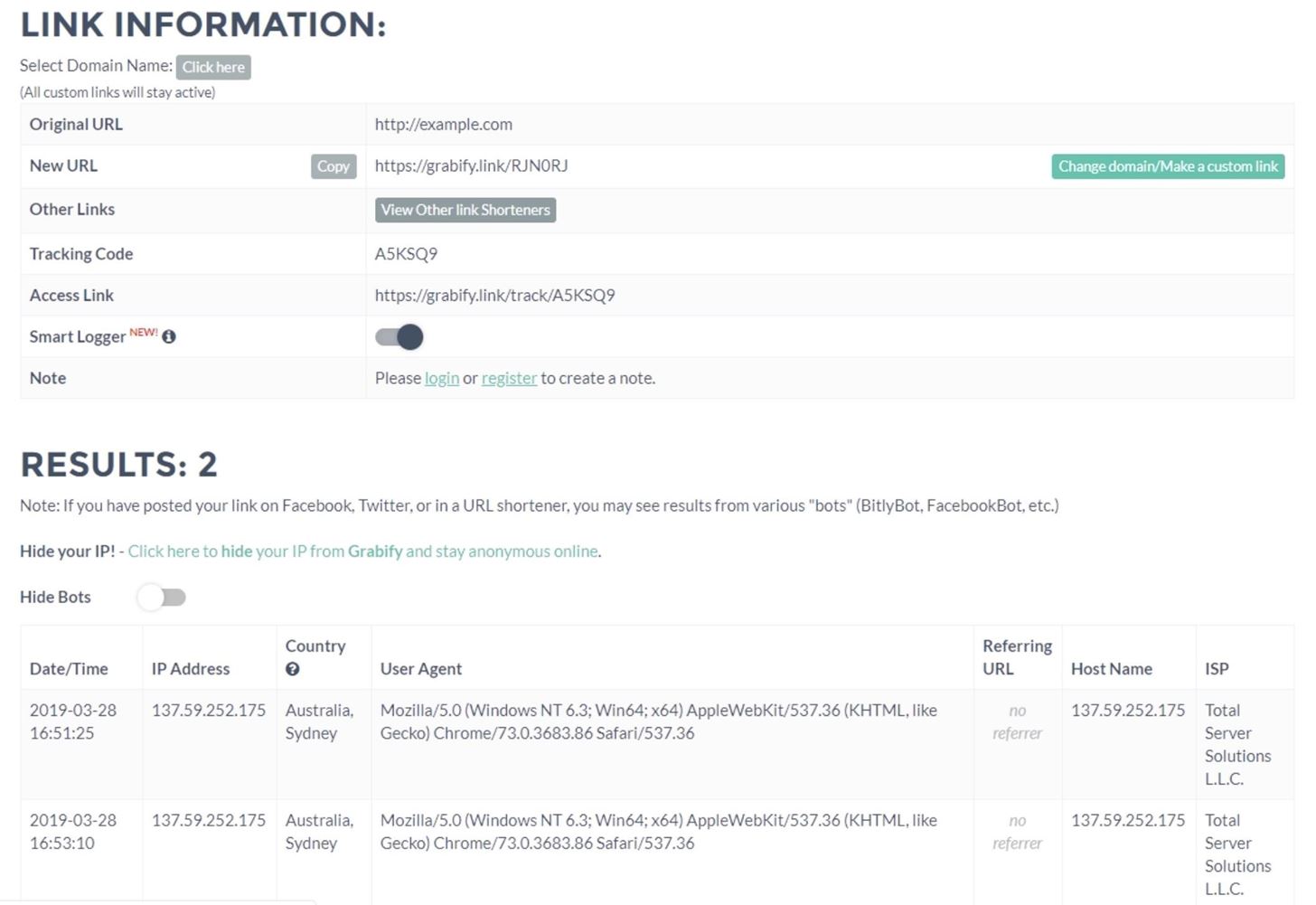The image size is (1316, 905).
Task: Click the user agent in the 16:53:10 row
Action: pyautogui.click(x=659, y=832)
